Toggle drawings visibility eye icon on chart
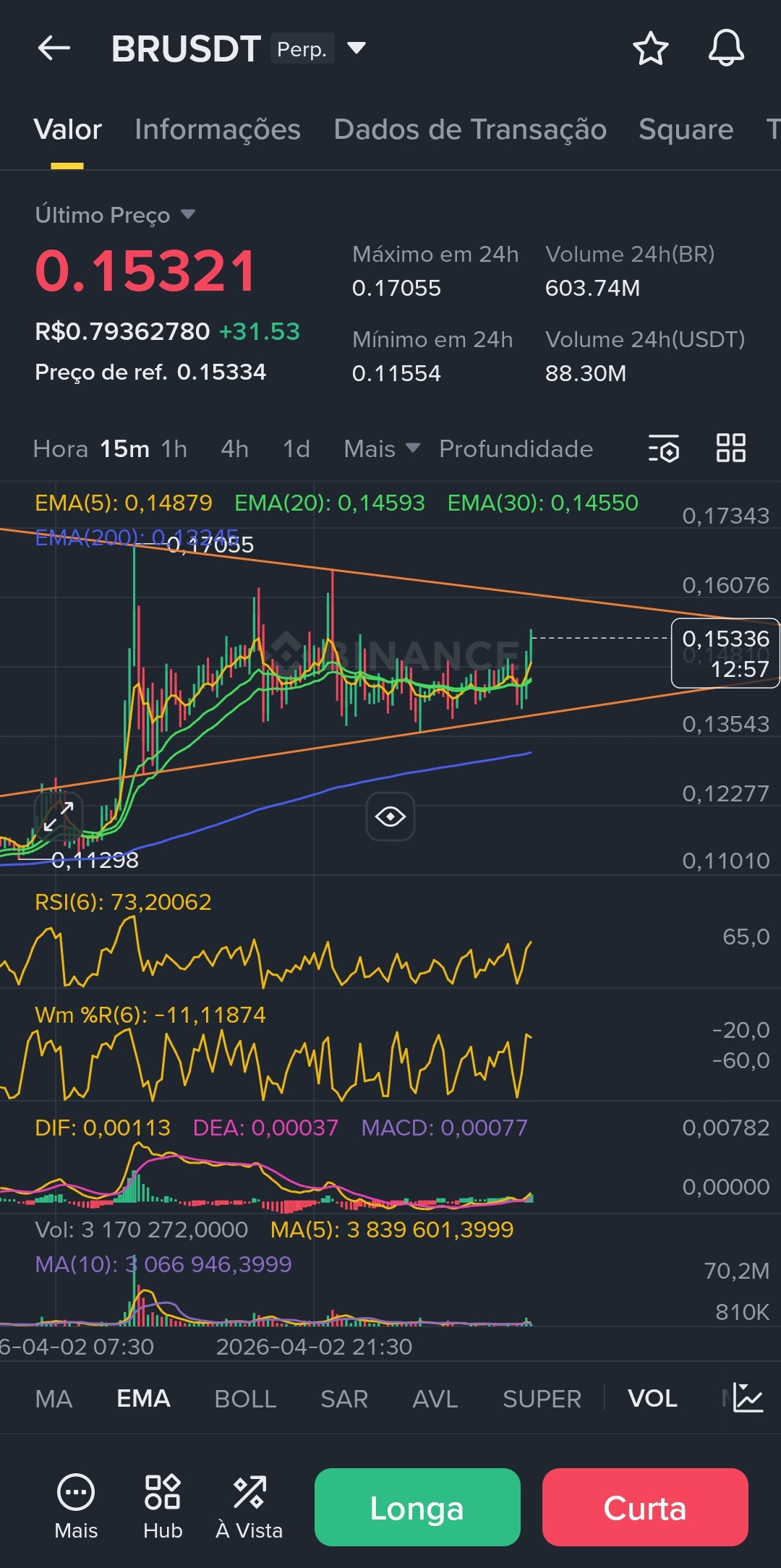This screenshot has width=781, height=1568. pyautogui.click(x=390, y=817)
